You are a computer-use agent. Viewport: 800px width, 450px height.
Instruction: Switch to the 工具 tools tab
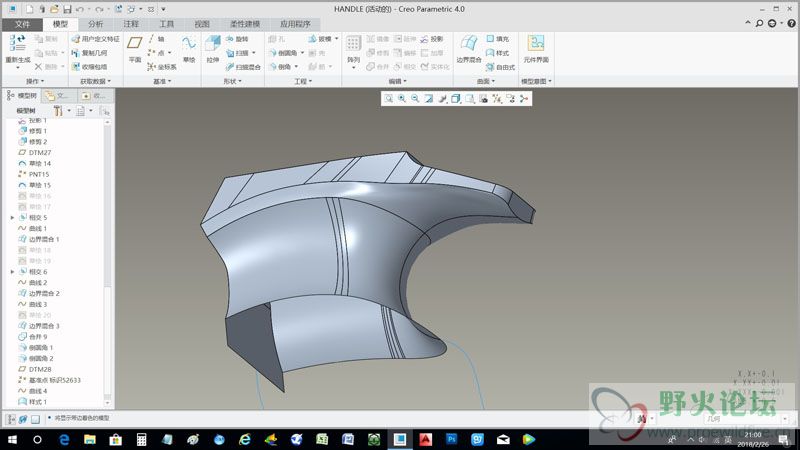[x=166, y=24]
